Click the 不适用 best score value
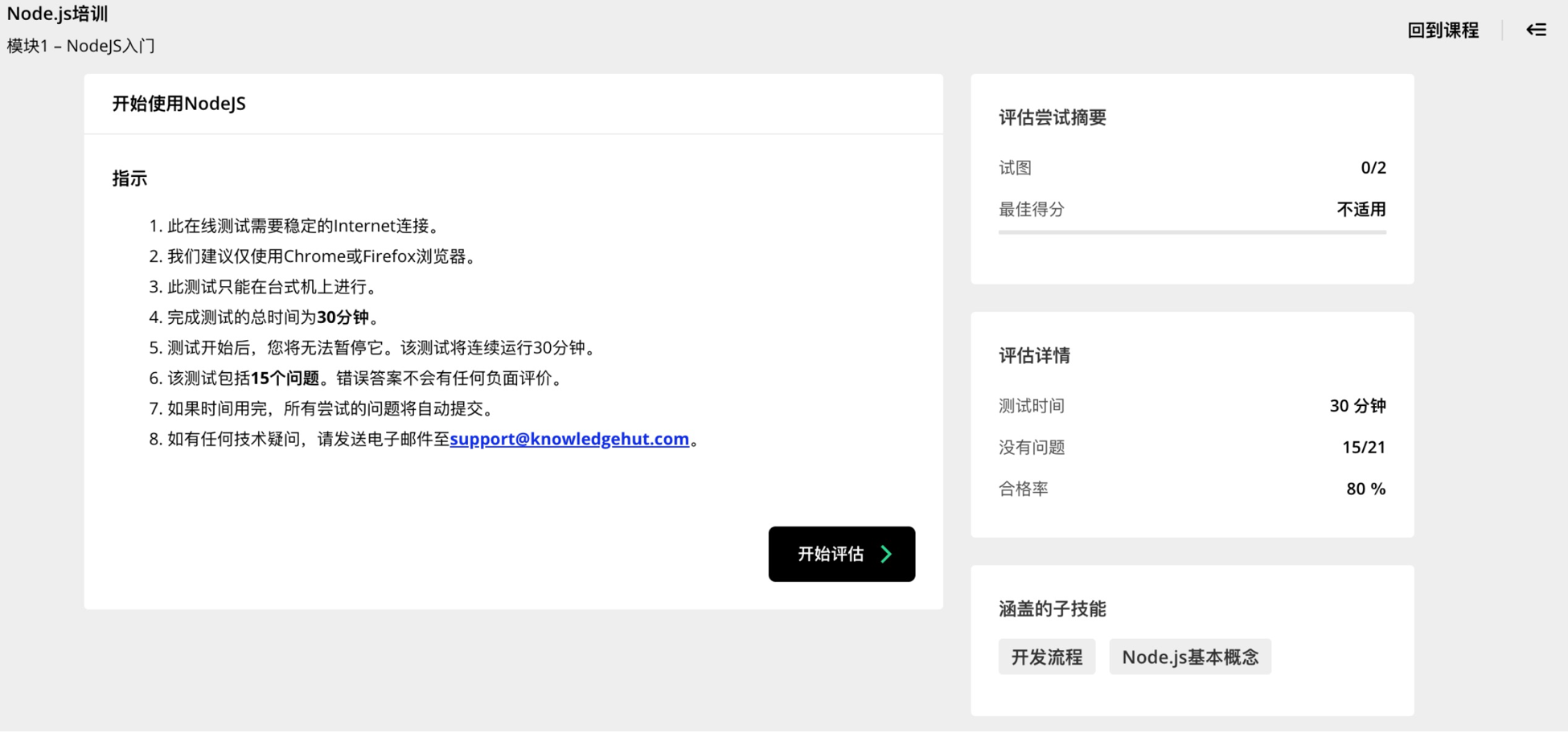The height and width of the screenshot is (733, 1568). (x=1361, y=209)
